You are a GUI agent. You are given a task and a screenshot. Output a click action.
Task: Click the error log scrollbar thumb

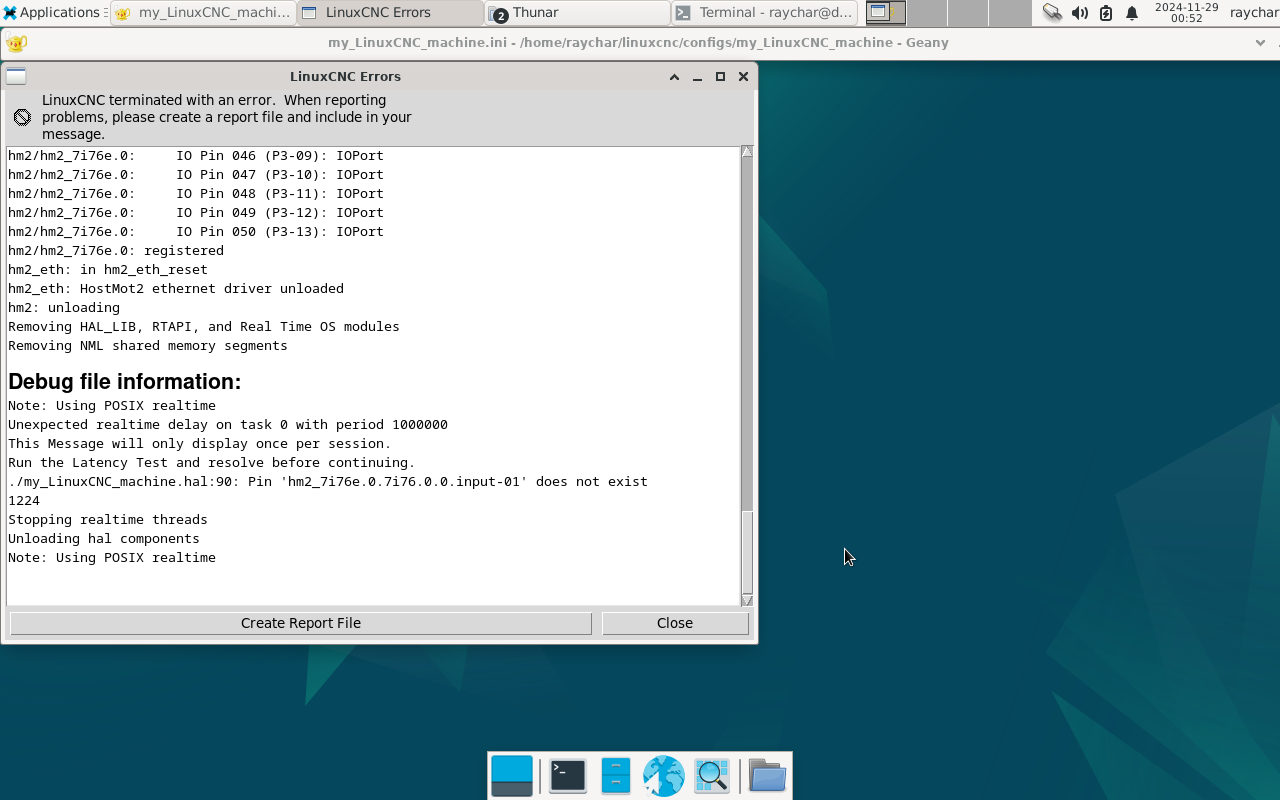(747, 553)
